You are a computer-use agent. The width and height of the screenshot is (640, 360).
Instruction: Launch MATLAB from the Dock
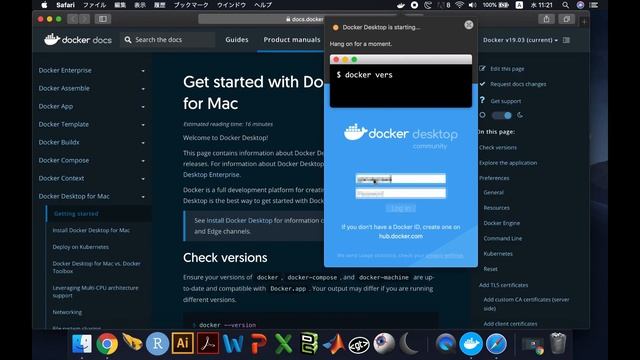coord(334,344)
